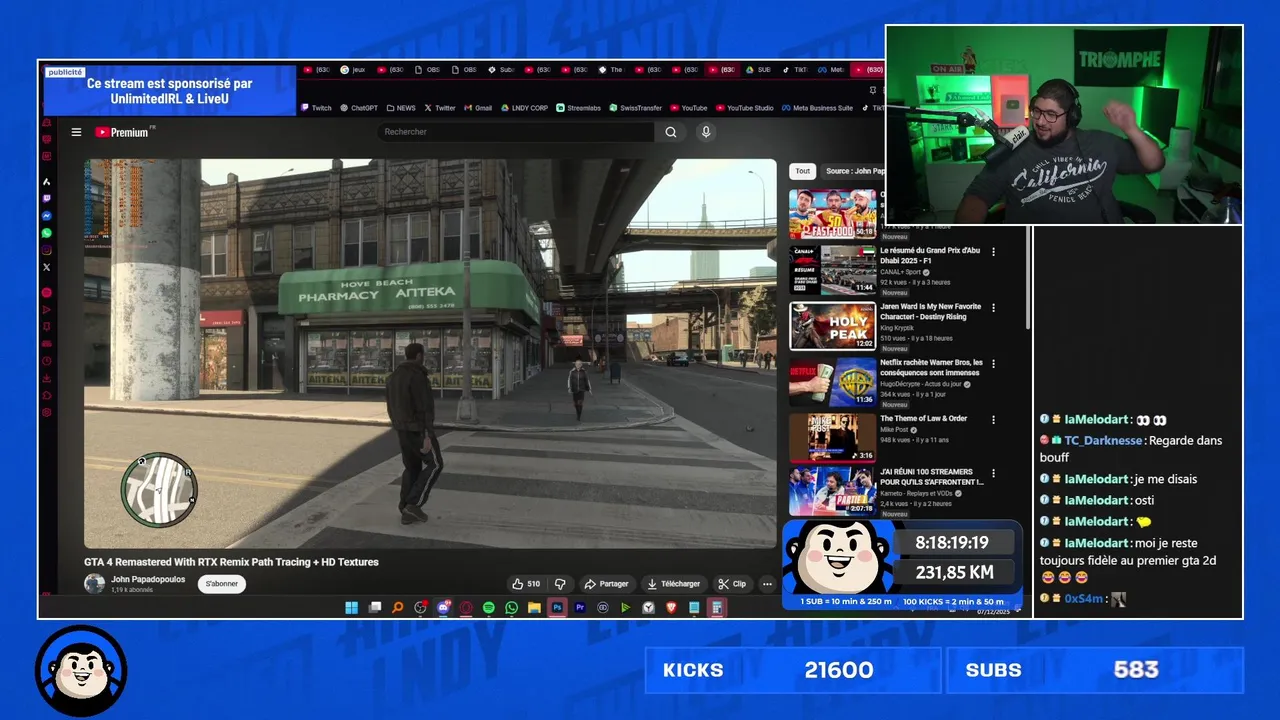Open the Gmail bookmark
The width and height of the screenshot is (1280, 720).
(477, 108)
